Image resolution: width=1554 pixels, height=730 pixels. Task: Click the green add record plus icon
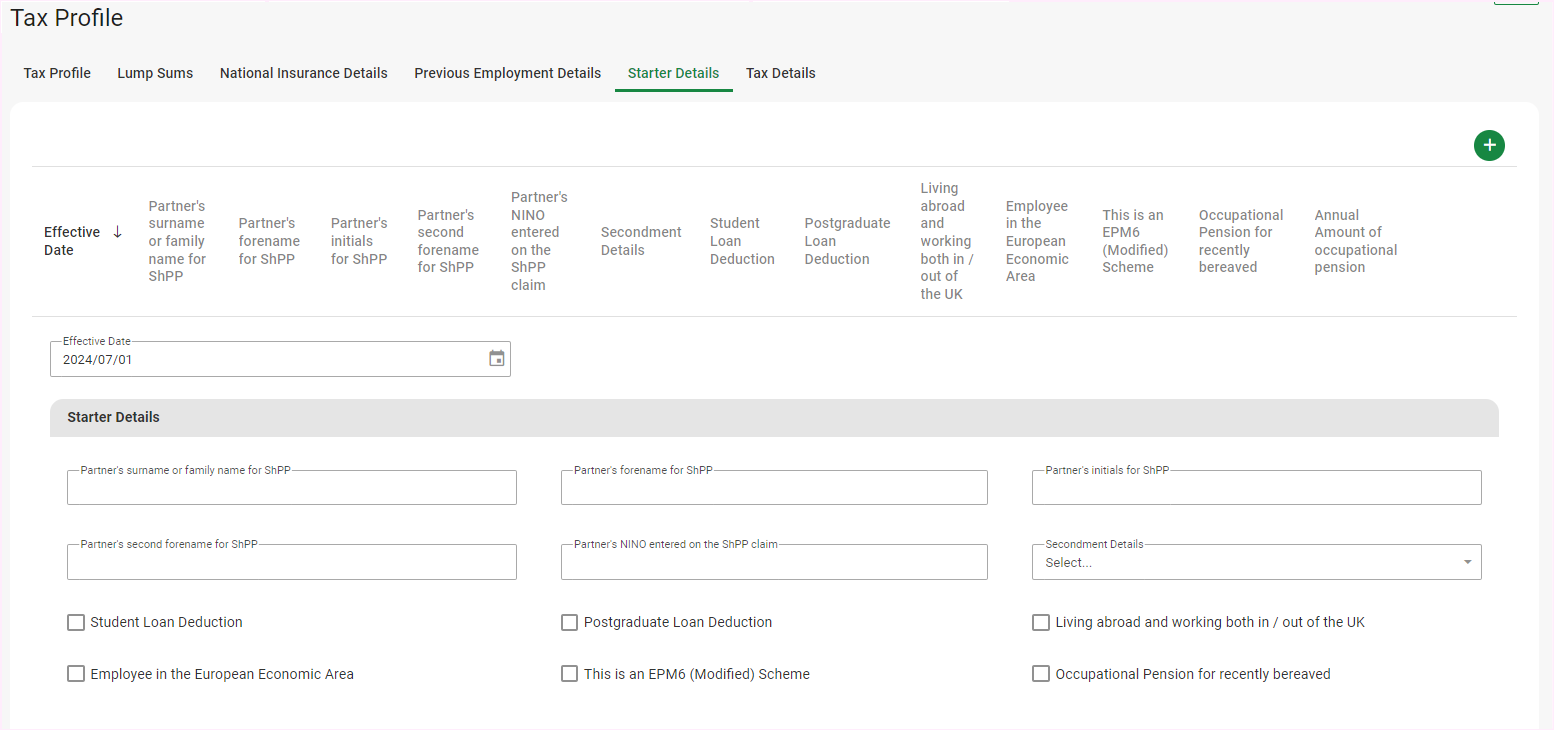[1489, 146]
